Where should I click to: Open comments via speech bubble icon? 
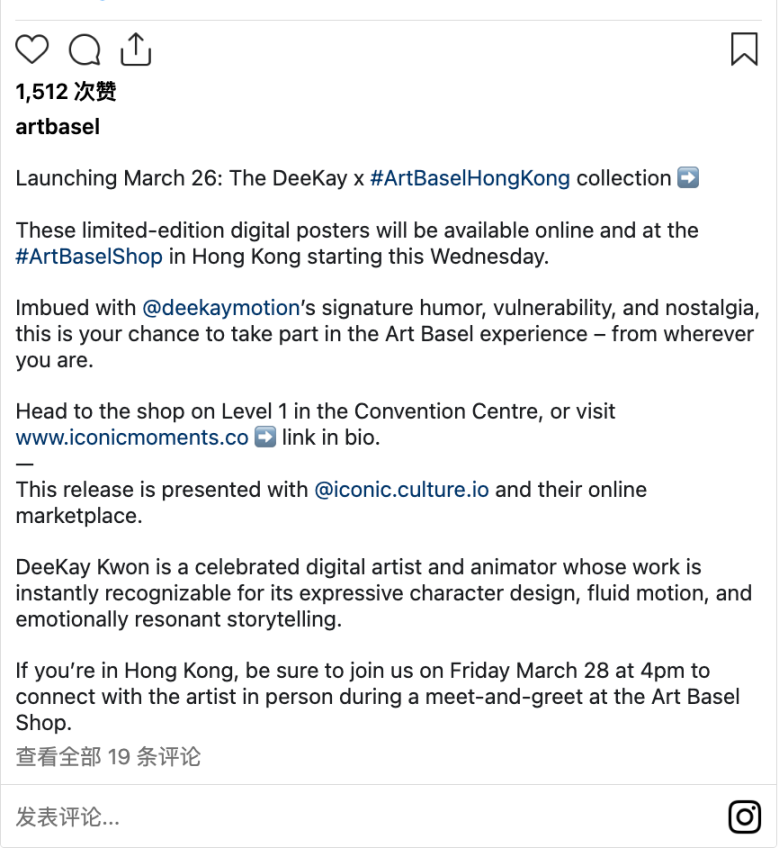[x=84, y=49]
